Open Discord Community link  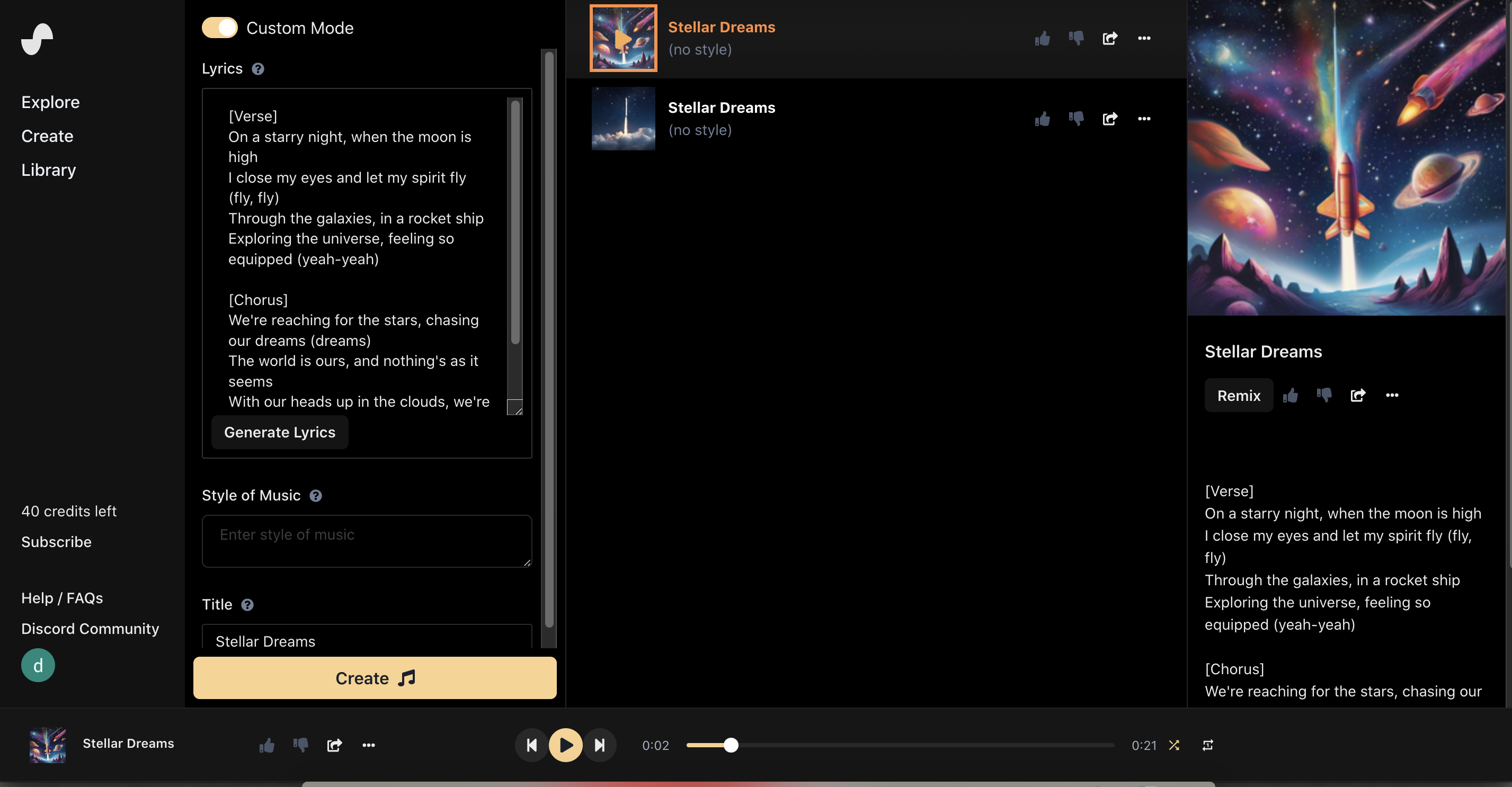click(91, 629)
